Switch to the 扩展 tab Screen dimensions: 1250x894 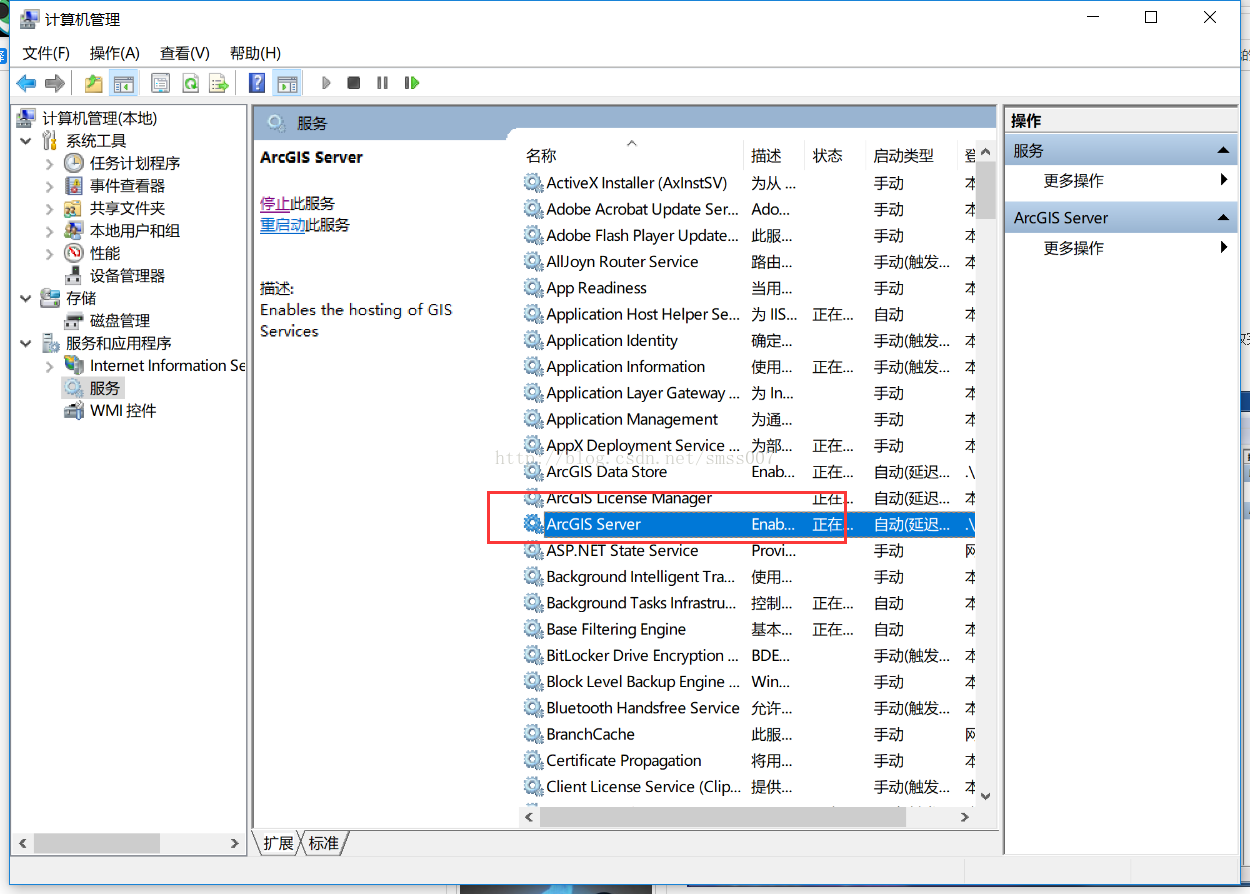pos(277,843)
